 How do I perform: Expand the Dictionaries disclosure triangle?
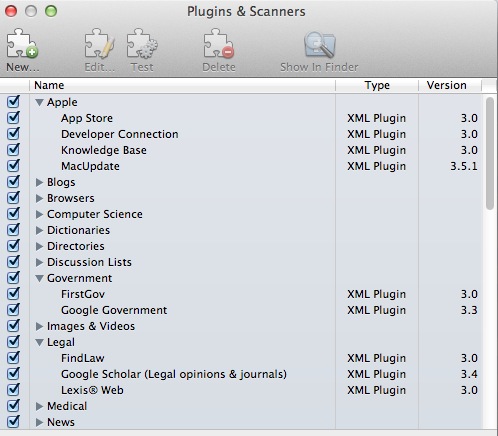[x=39, y=230]
